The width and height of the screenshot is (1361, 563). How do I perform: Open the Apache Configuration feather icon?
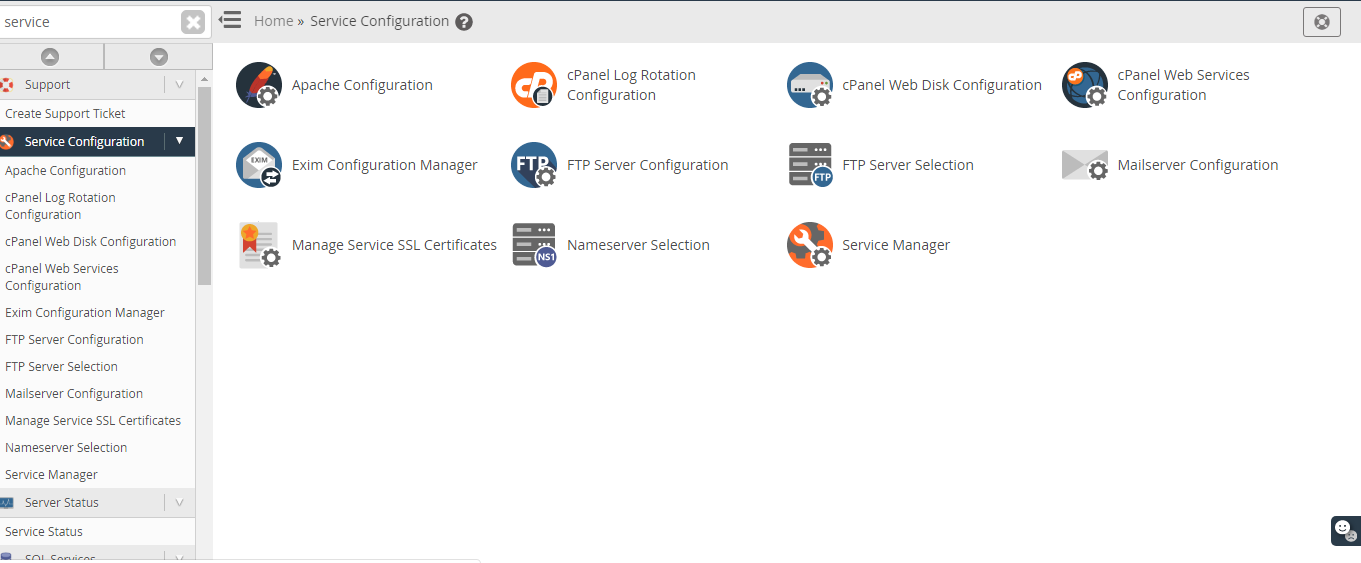259,85
